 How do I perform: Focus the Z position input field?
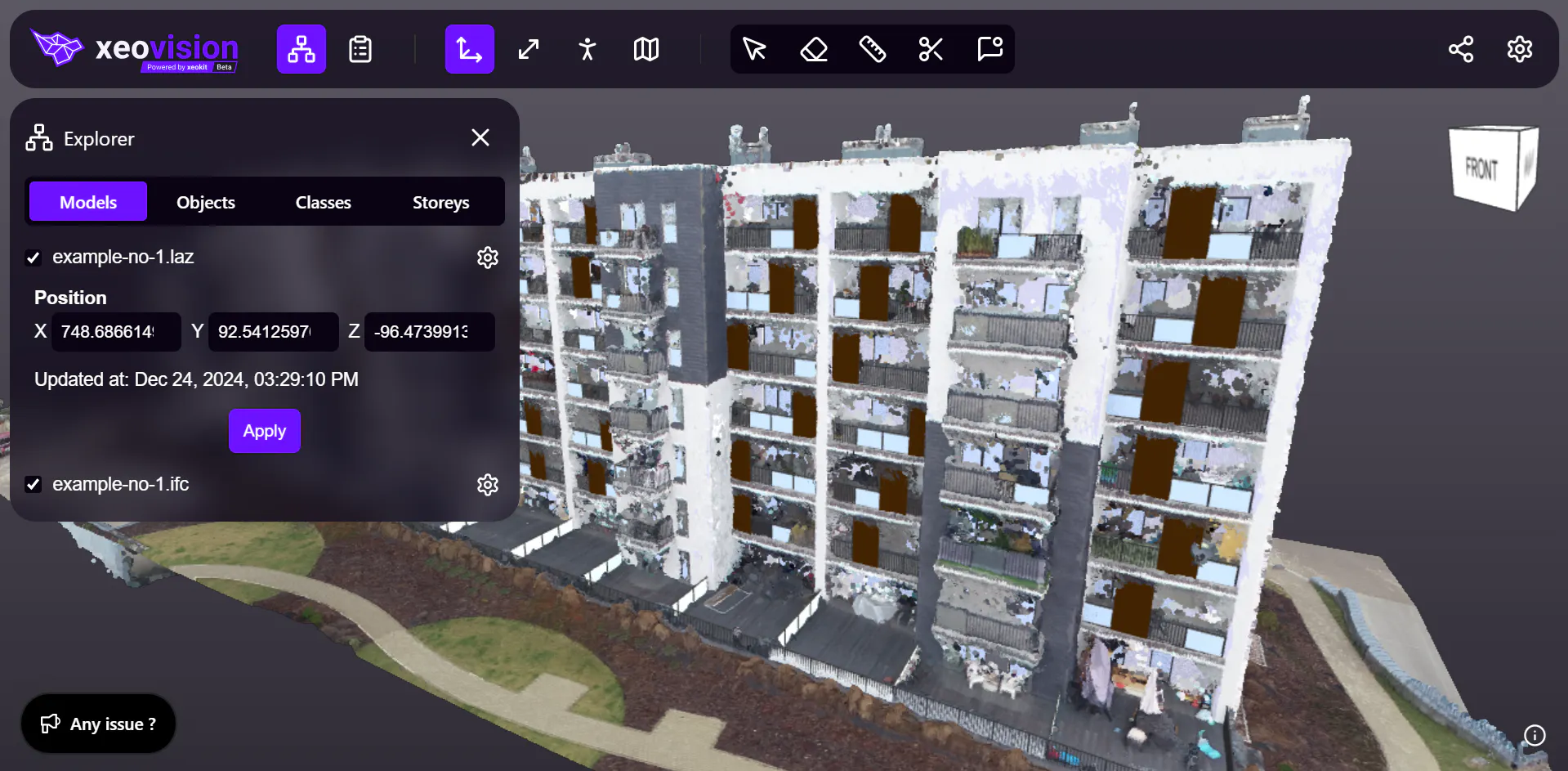coord(429,332)
